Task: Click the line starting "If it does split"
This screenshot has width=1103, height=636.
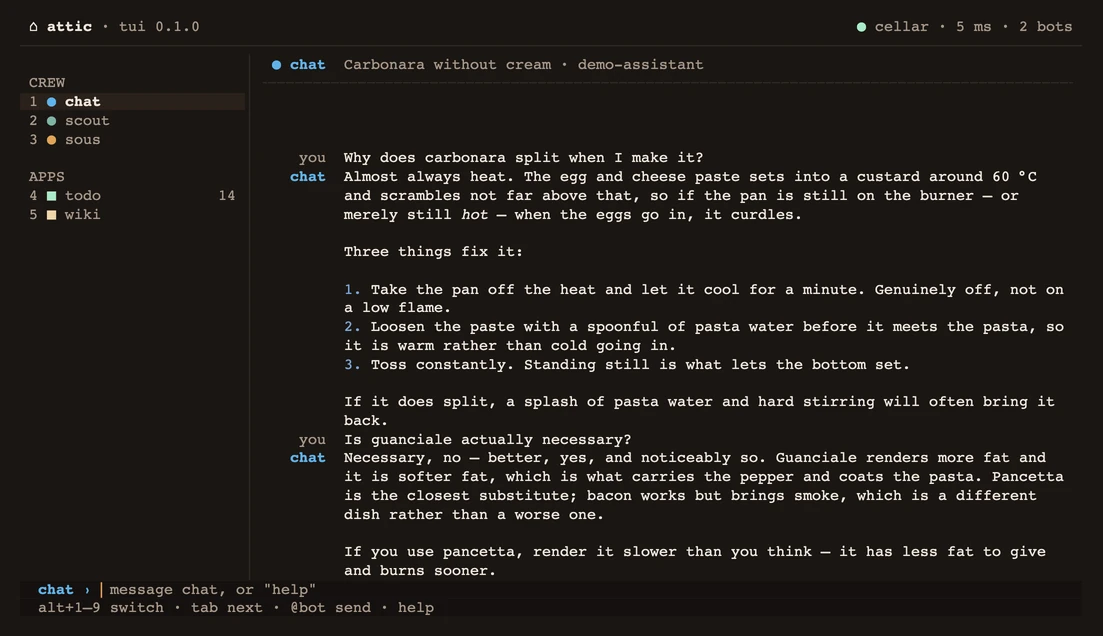Action: coord(699,402)
